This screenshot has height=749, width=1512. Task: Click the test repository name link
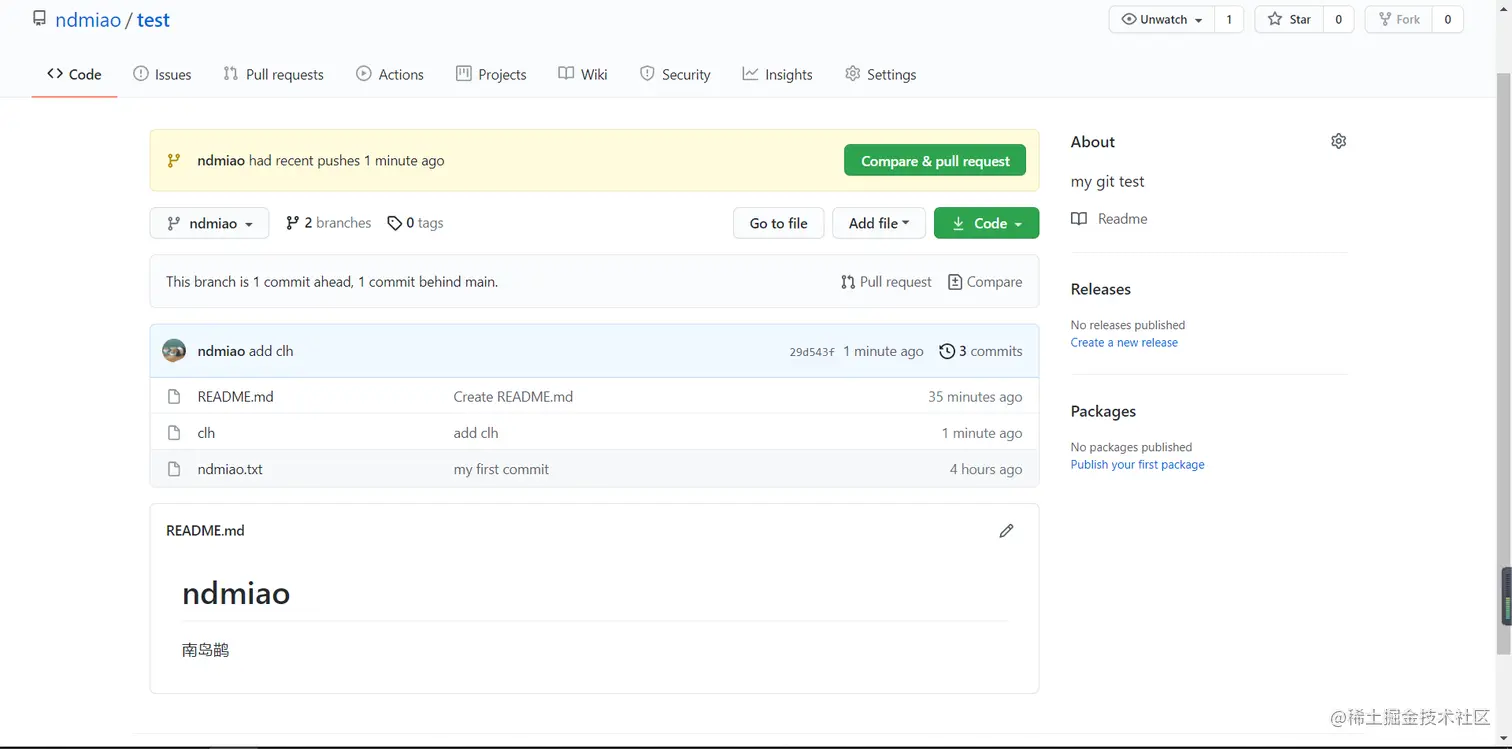pos(153,20)
